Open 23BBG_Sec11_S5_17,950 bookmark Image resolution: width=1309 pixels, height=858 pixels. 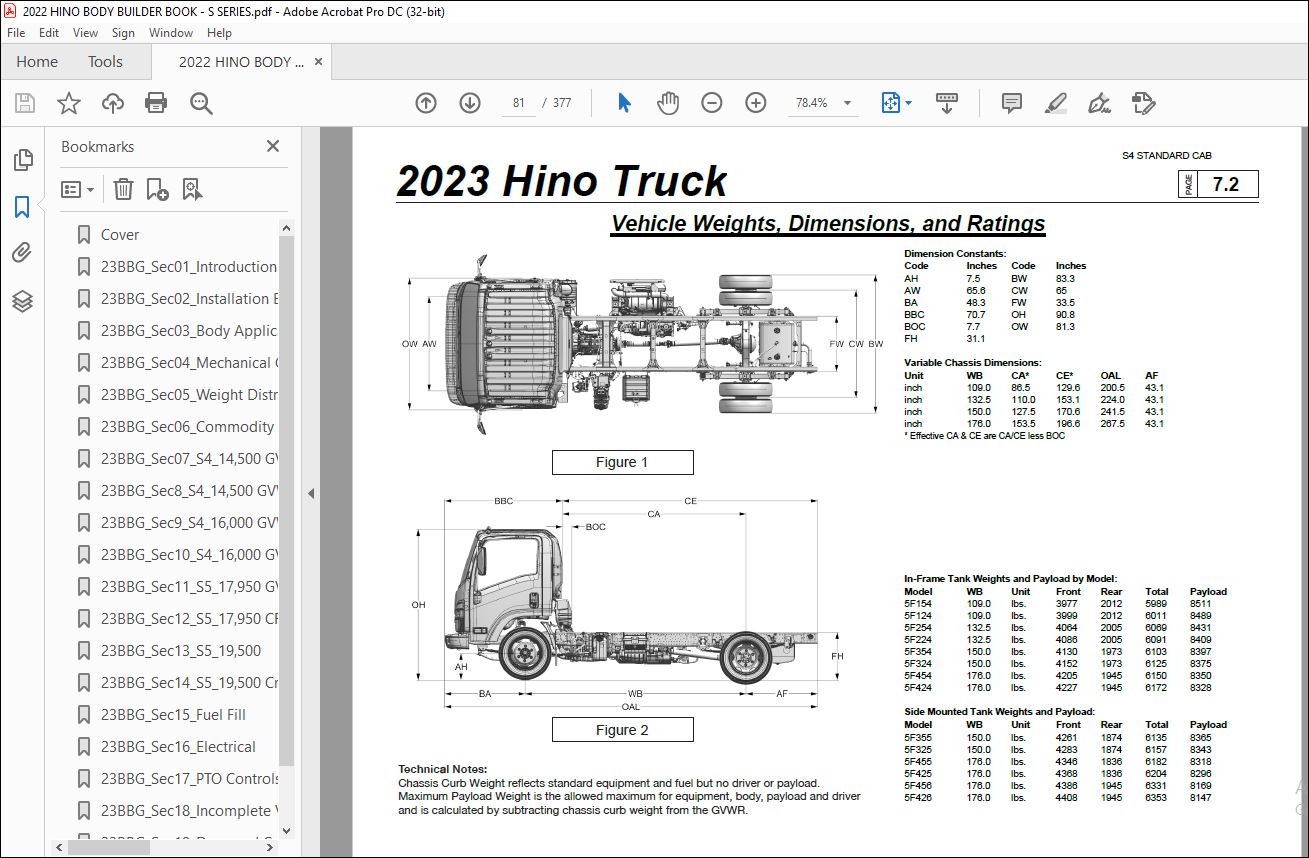coord(189,587)
